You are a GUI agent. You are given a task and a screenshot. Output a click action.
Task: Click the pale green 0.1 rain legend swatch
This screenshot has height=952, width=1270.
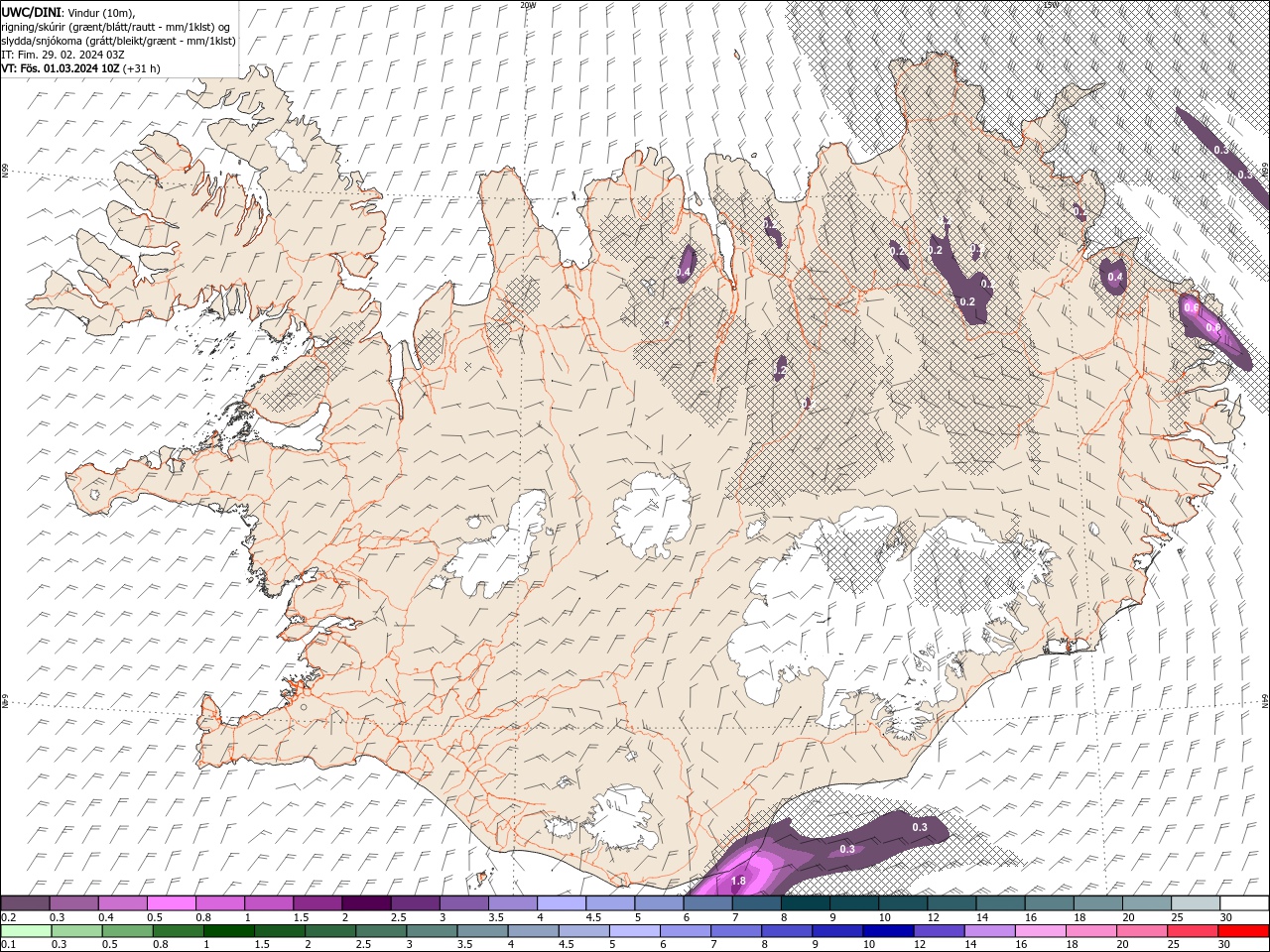click(x=26, y=931)
